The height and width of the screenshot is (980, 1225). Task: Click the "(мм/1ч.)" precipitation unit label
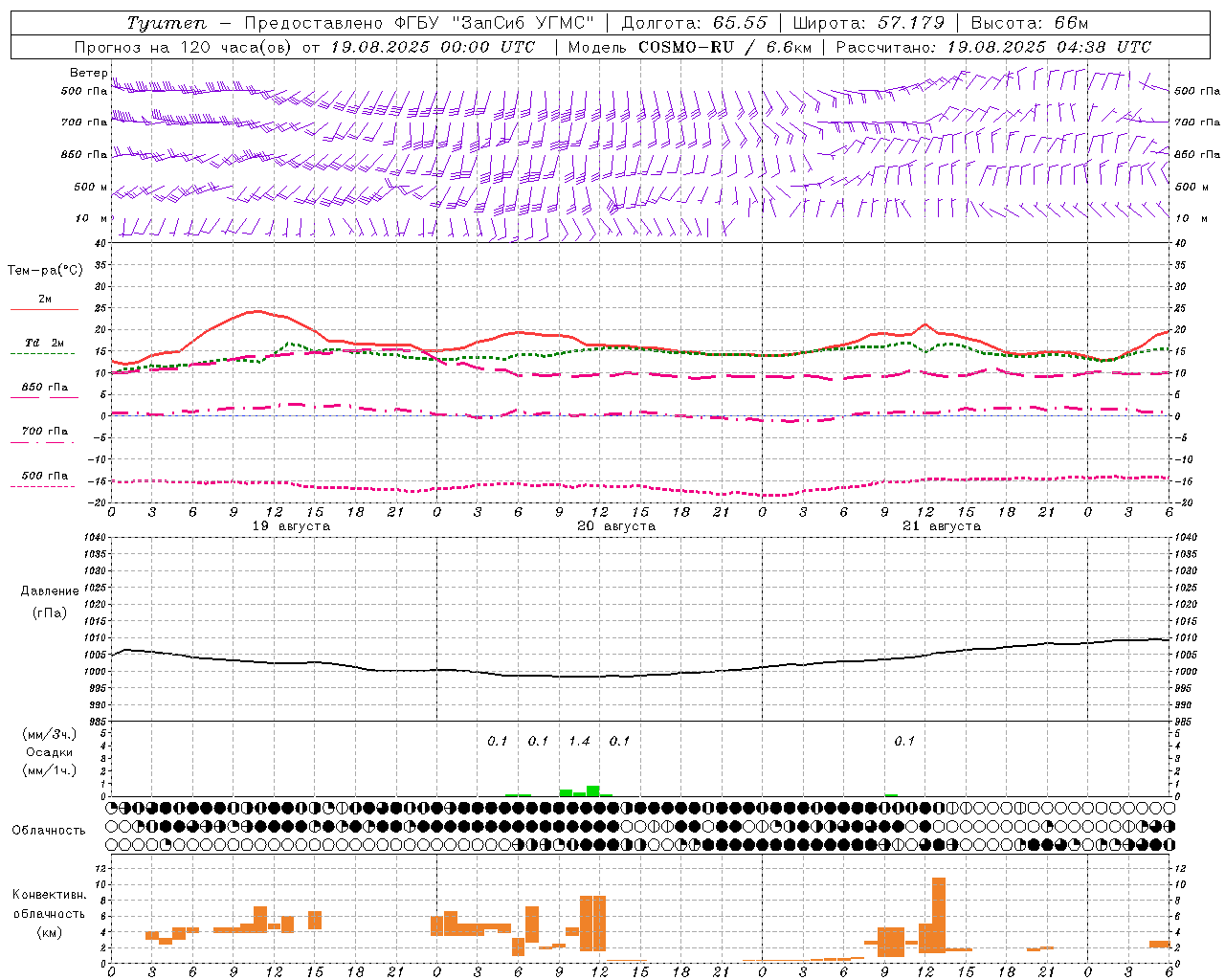pos(50,769)
